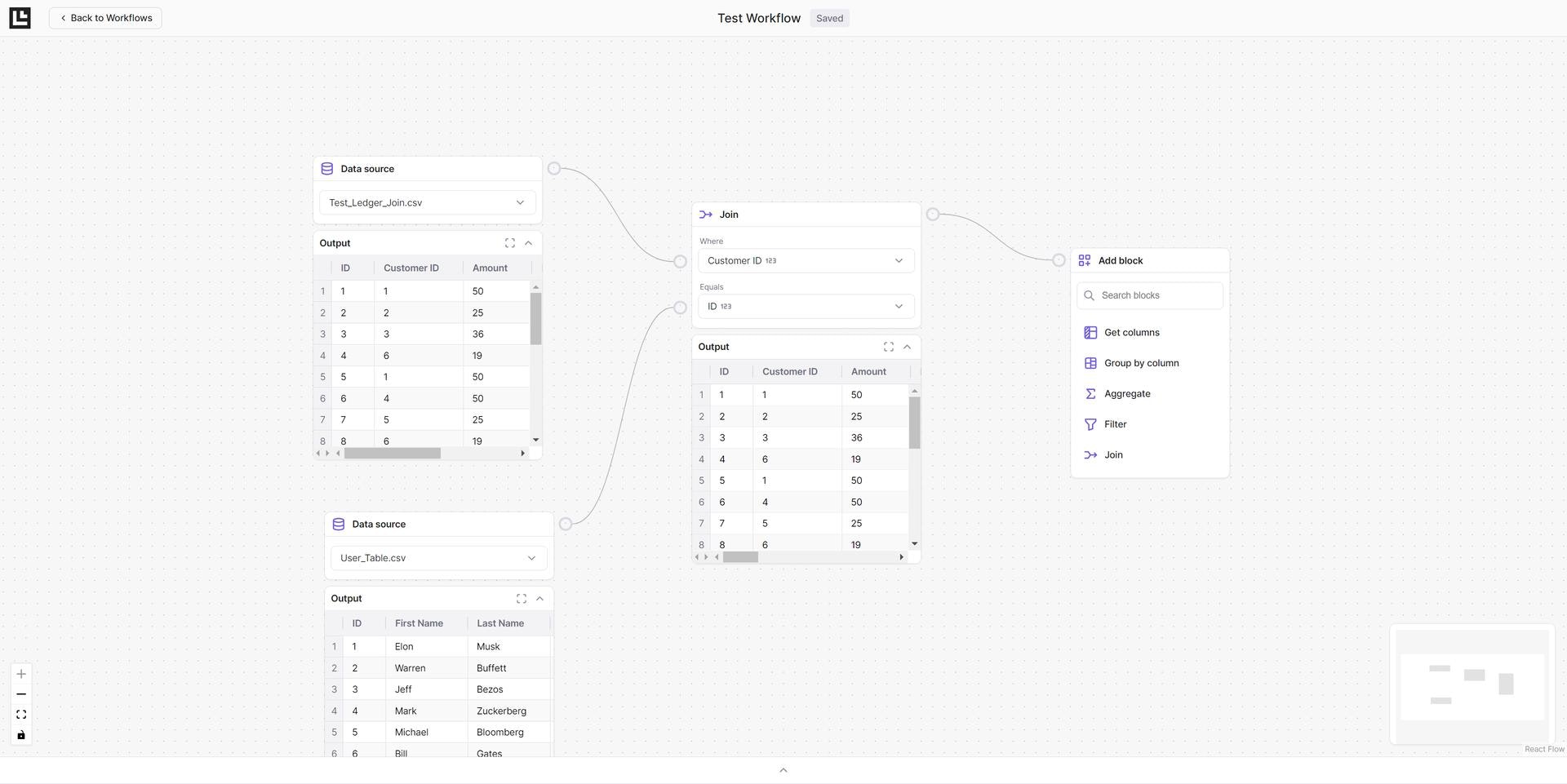
Task: Open the Customer ID Where dropdown
Action: (x=806, y=261)
